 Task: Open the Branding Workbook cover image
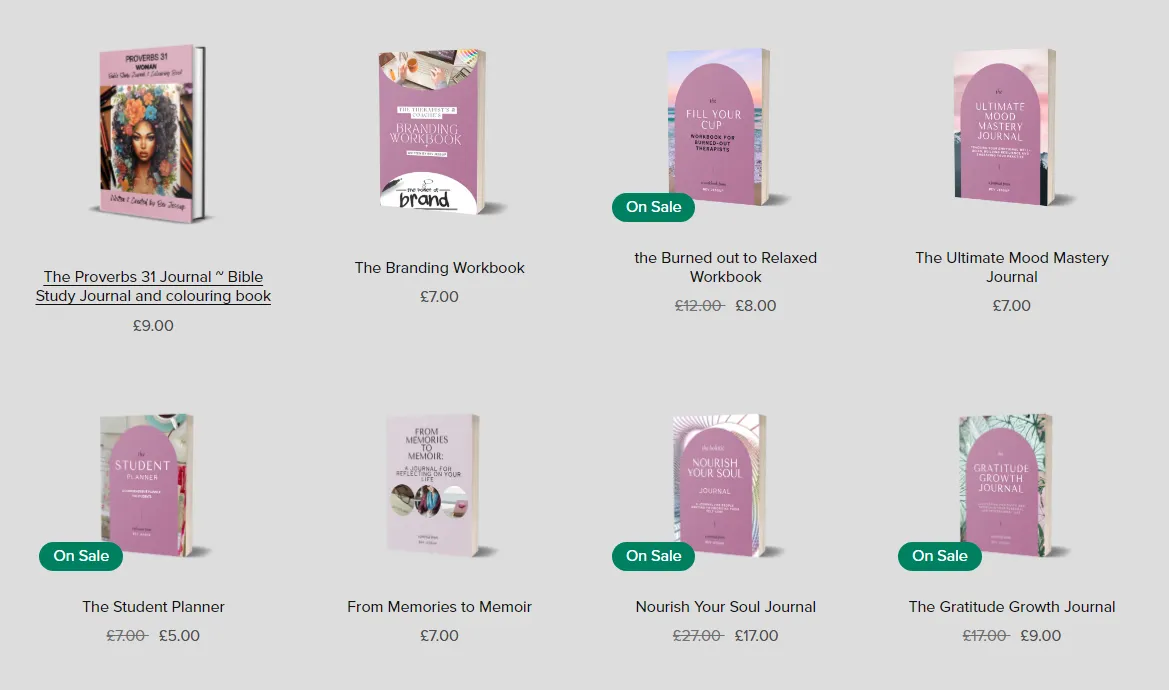pyautogui.click(x=440, y=132)
